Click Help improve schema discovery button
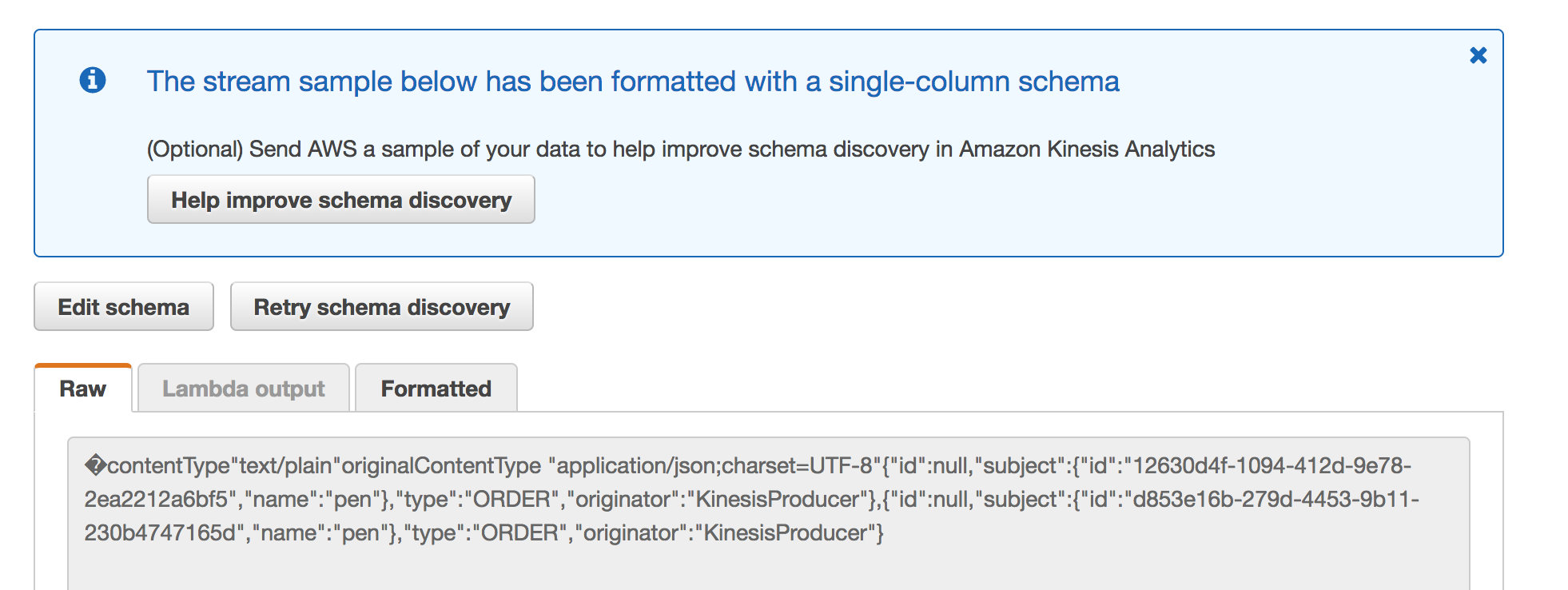This screenshot has width=1568, height=590. (x=341, y=200)
